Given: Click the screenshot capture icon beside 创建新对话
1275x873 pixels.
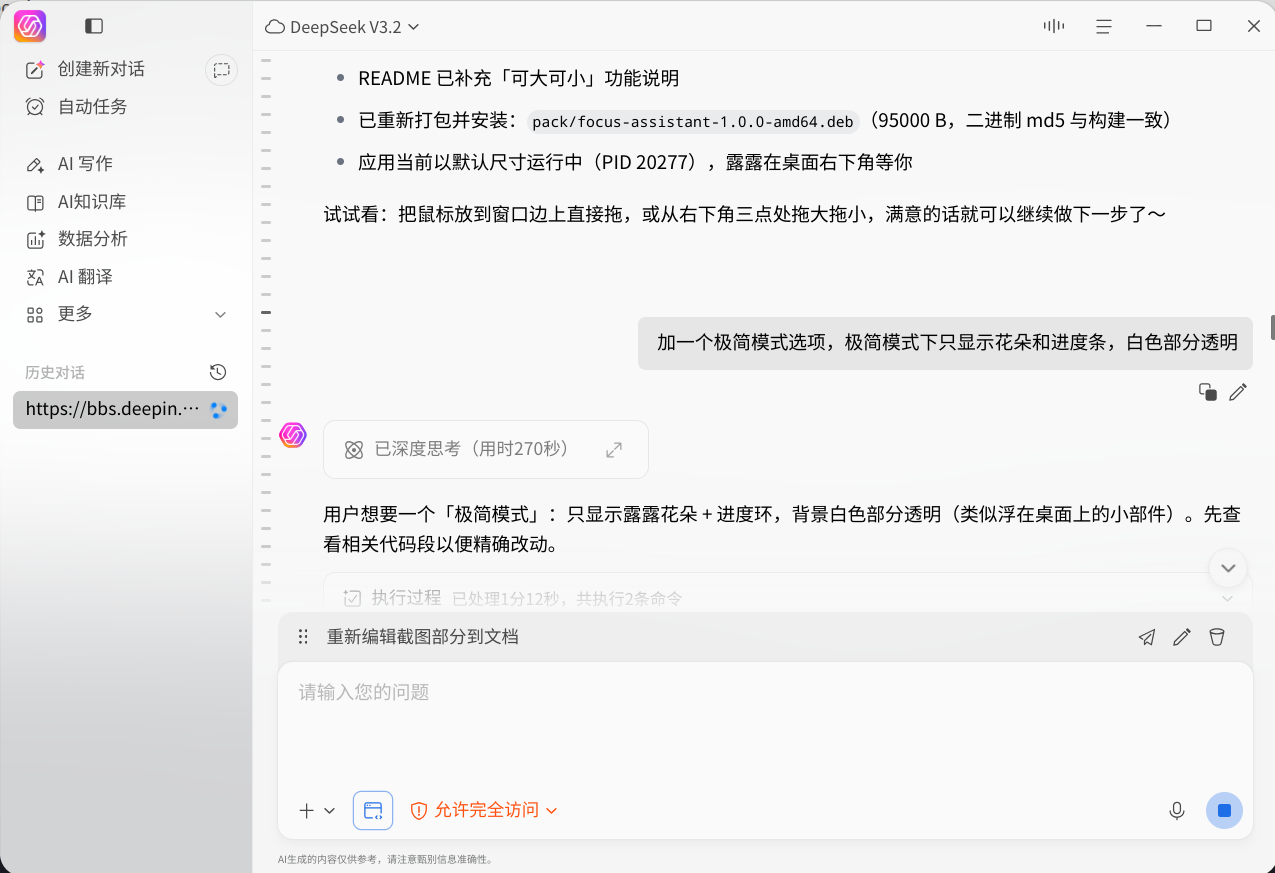Looking at the screenshot, I should click(x=221, y=70).
